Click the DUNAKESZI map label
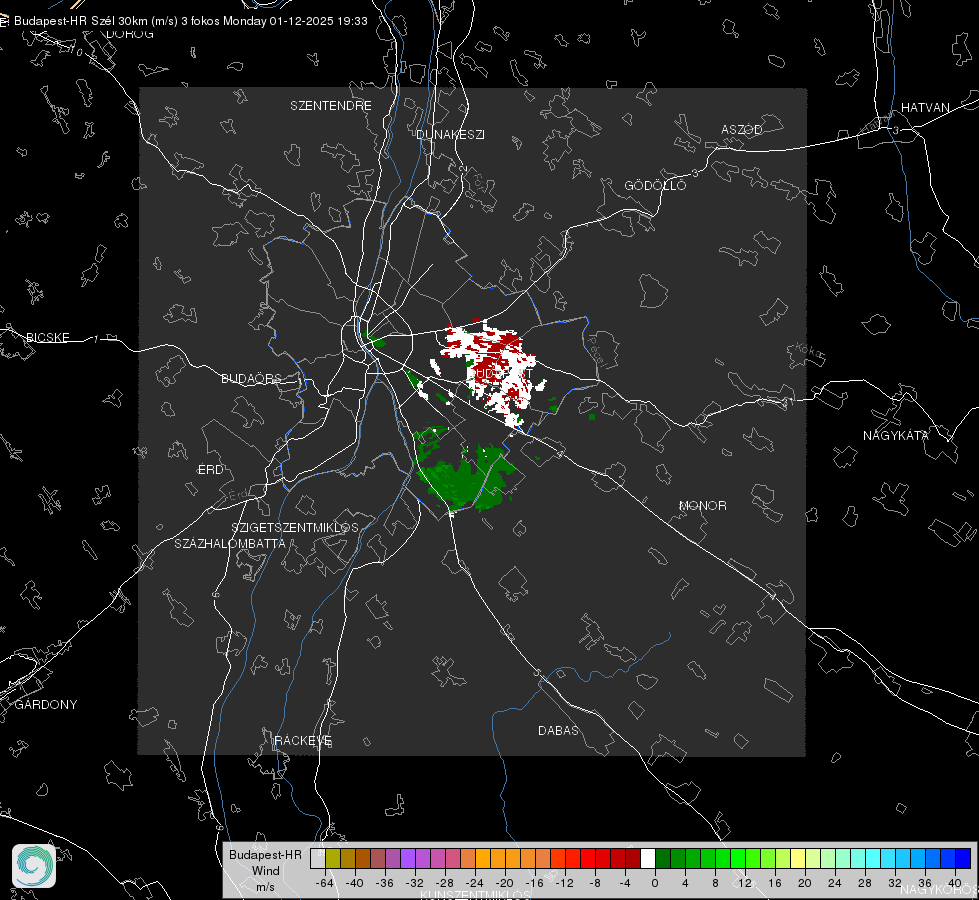This screenshot has height=900, width=979. click(x=450, y=134)
